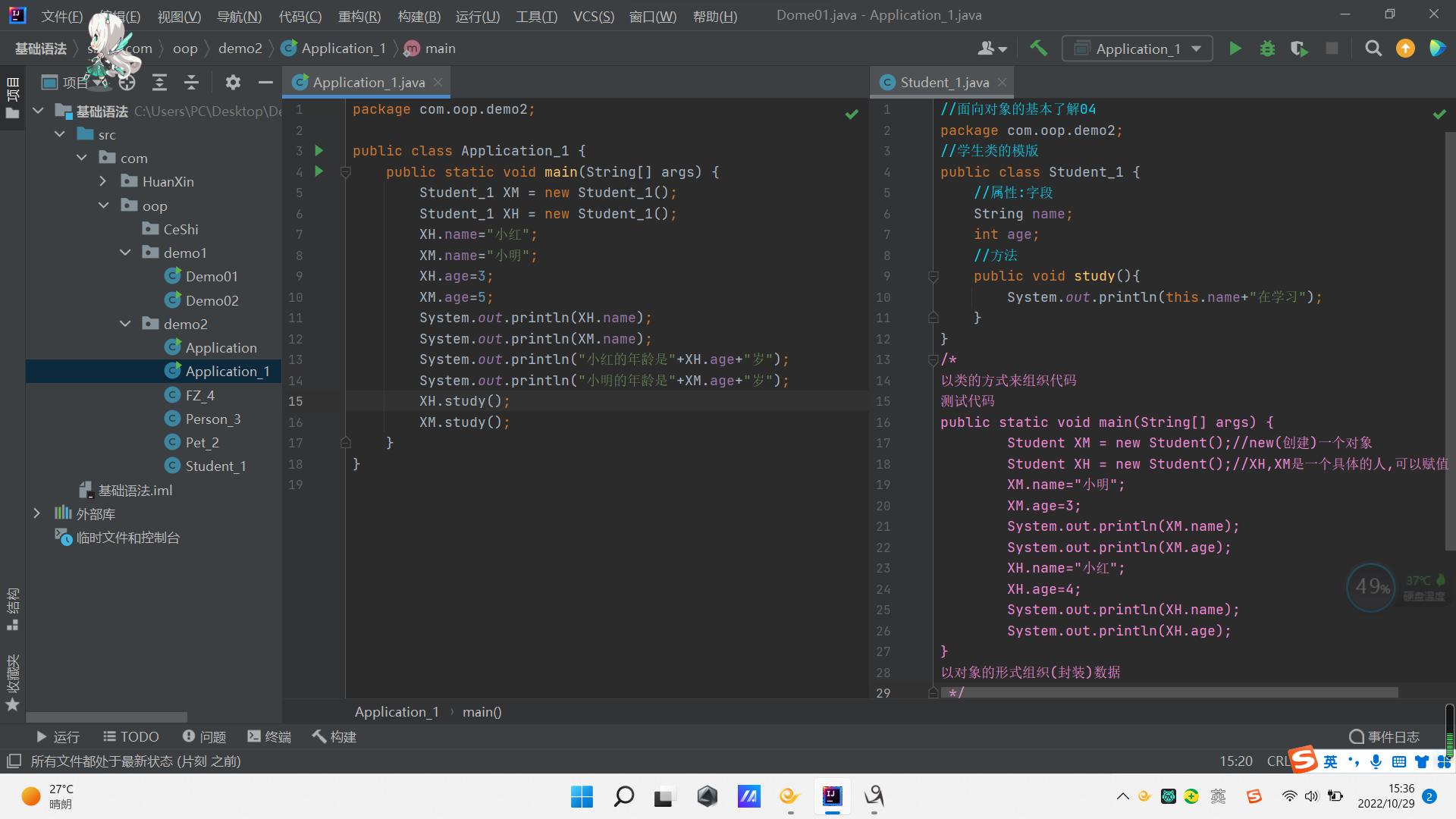Click the Debug bug icon
Viewport: 1456px width, 819px height.
click(1267, 49)
